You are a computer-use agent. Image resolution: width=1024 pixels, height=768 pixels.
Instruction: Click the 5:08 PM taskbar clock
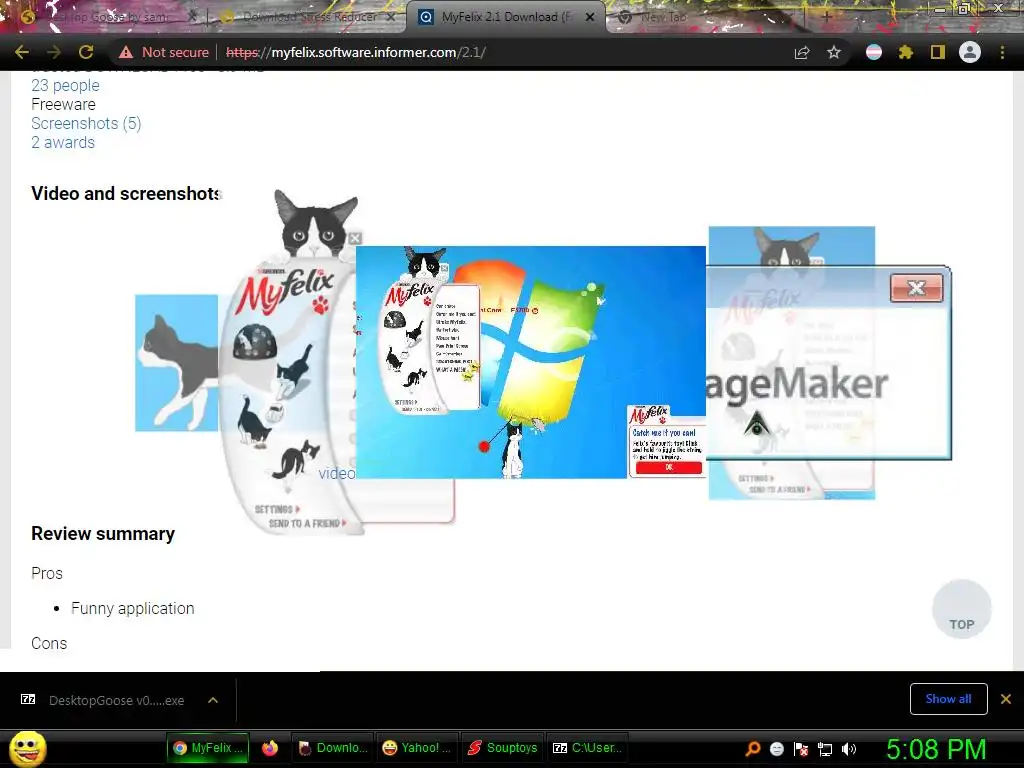click(936, 749)
